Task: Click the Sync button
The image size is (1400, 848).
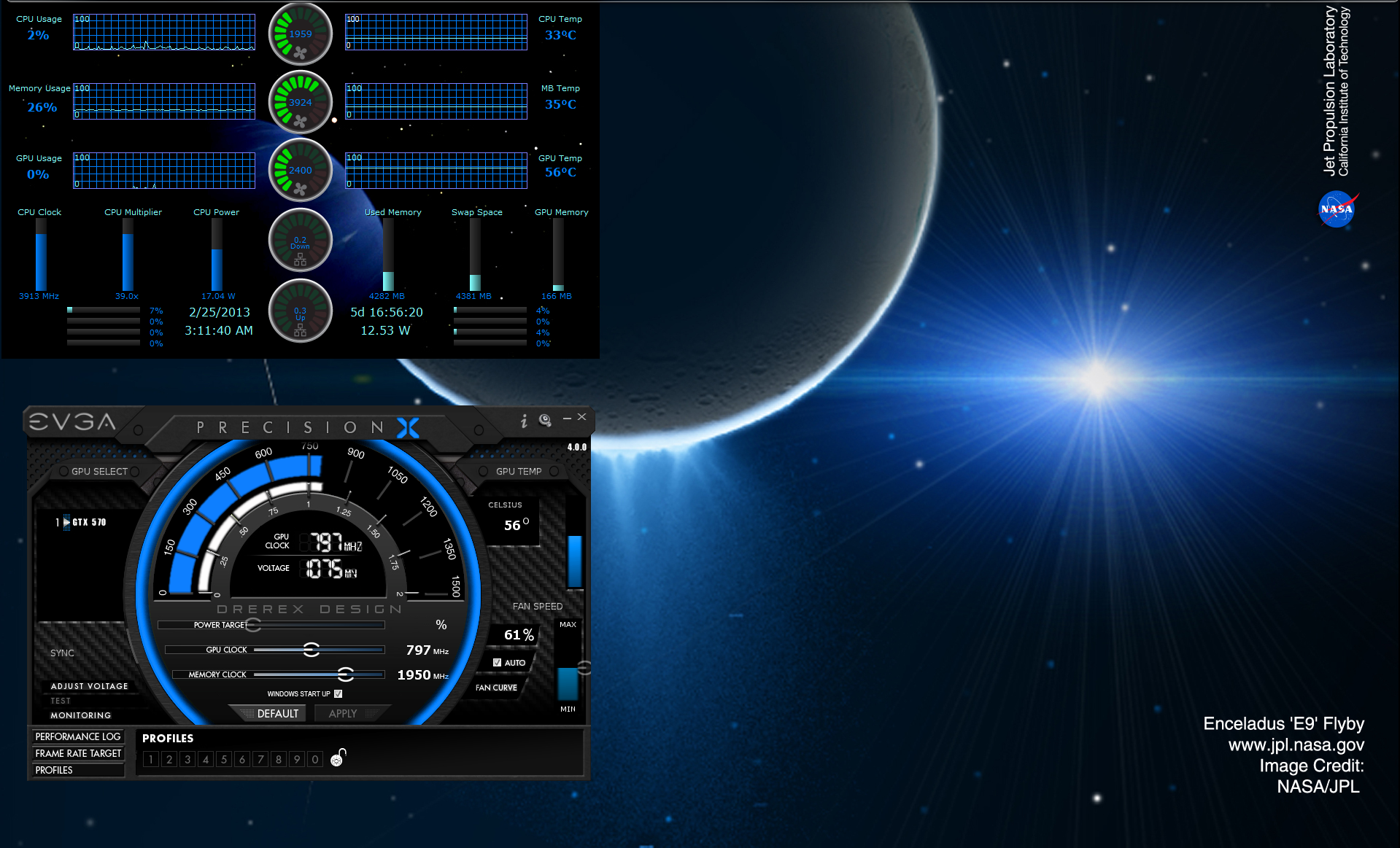Action: tap(62, 653)
